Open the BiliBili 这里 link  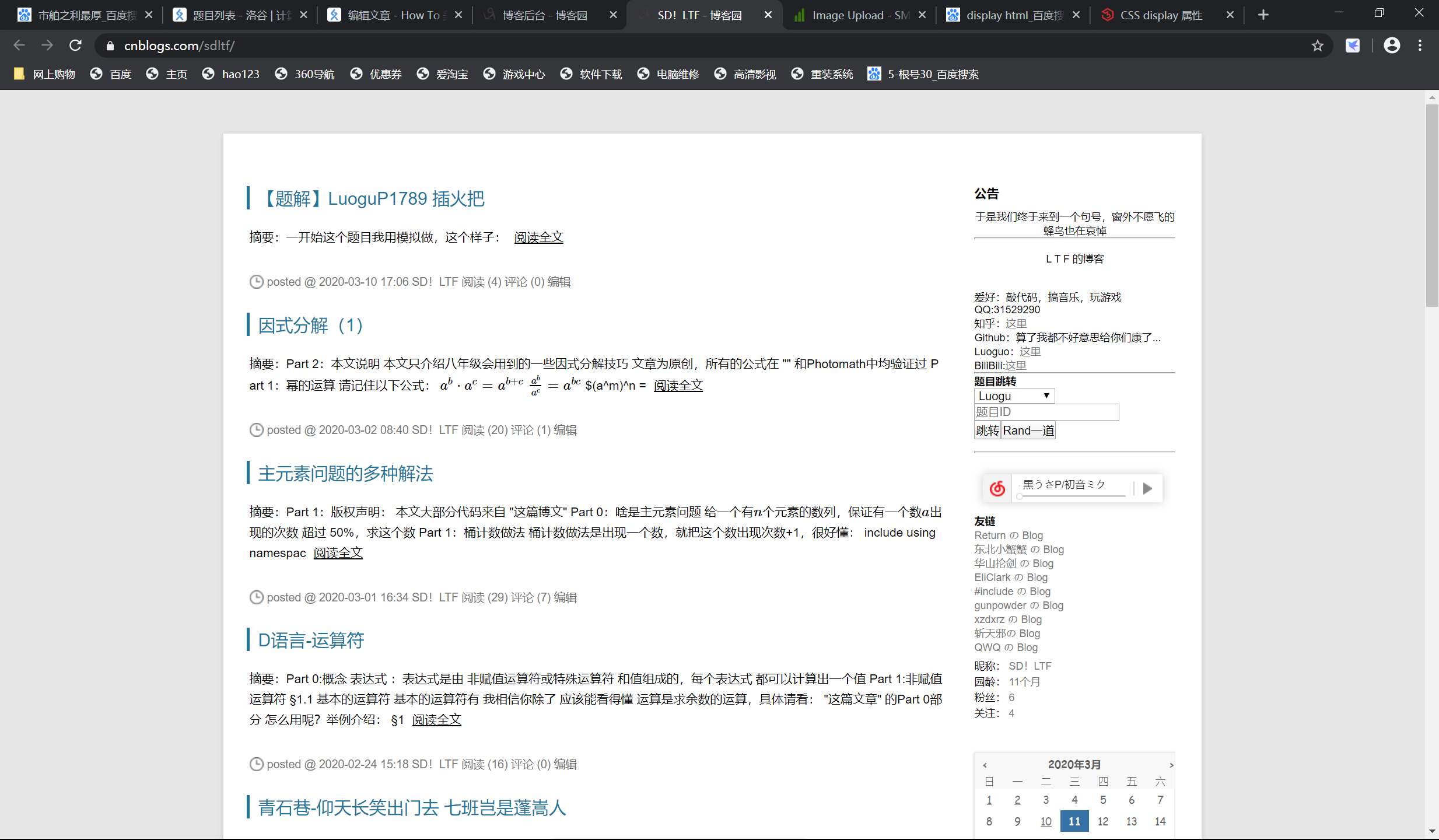pos(1016,366)
